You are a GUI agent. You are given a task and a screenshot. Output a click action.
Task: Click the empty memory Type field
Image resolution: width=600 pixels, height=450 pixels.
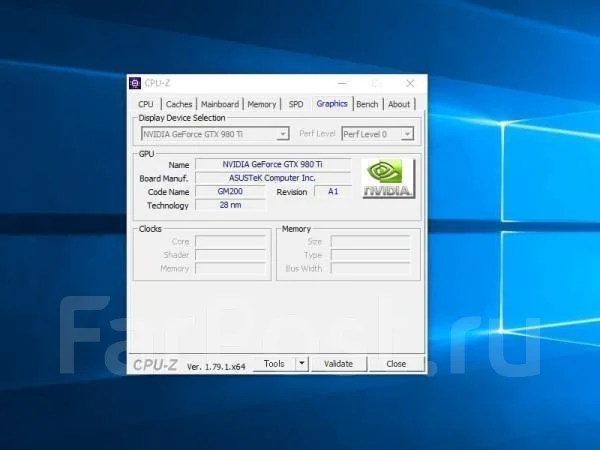point(370,255)
